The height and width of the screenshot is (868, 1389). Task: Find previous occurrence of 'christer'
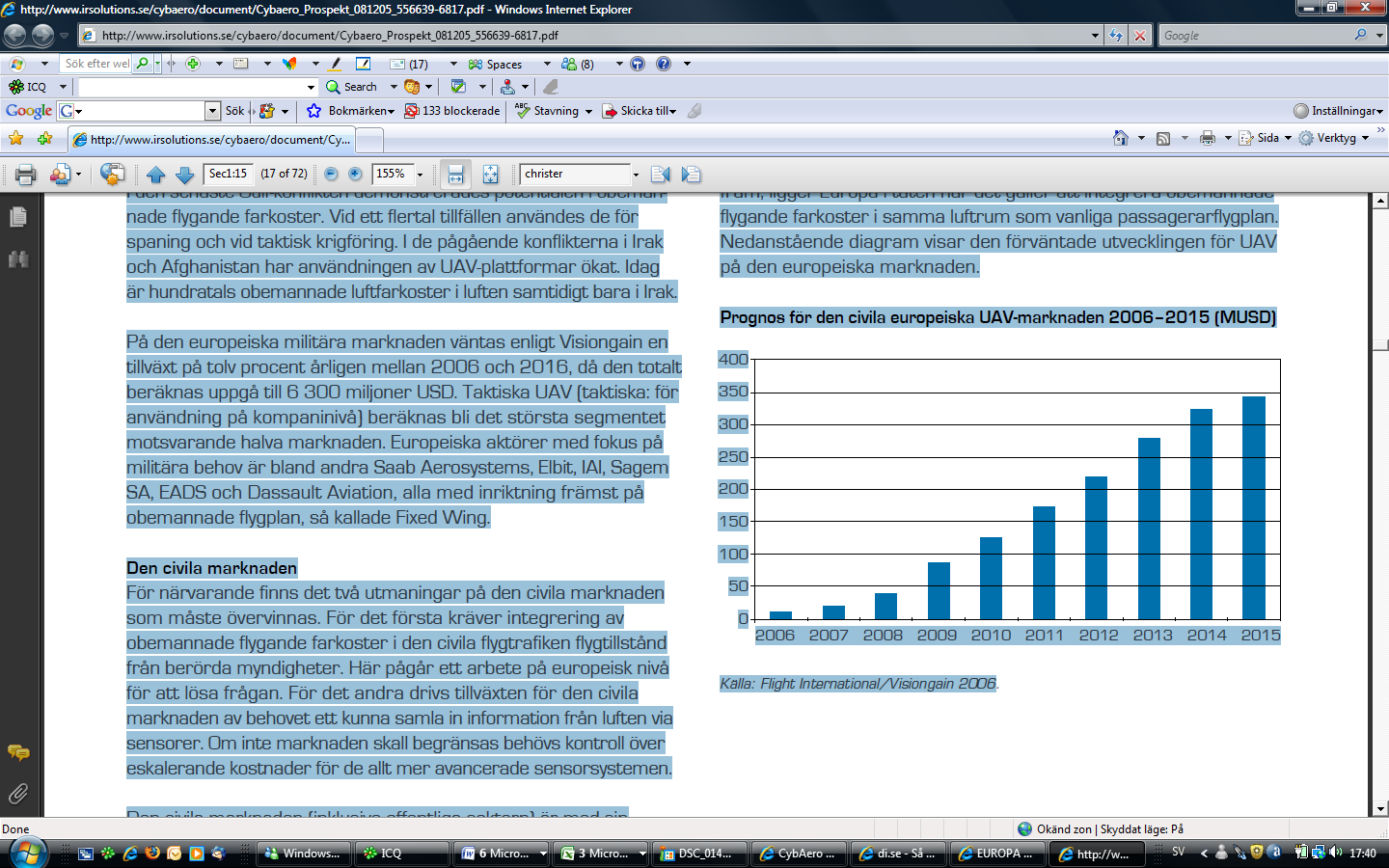click(x=661, y=175)
